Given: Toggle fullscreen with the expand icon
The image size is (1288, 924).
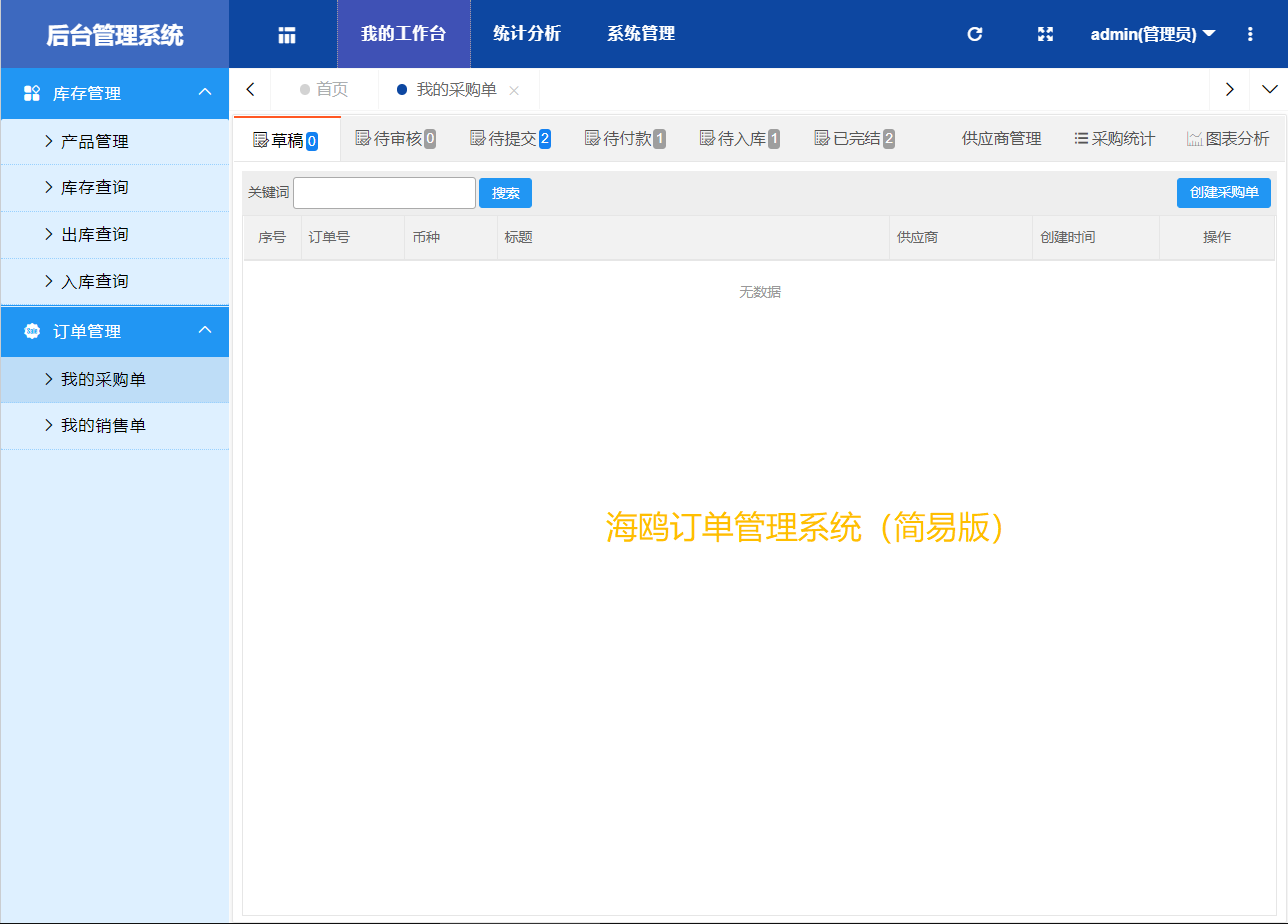Looking at the screenshot, I should pos(1045,34).
